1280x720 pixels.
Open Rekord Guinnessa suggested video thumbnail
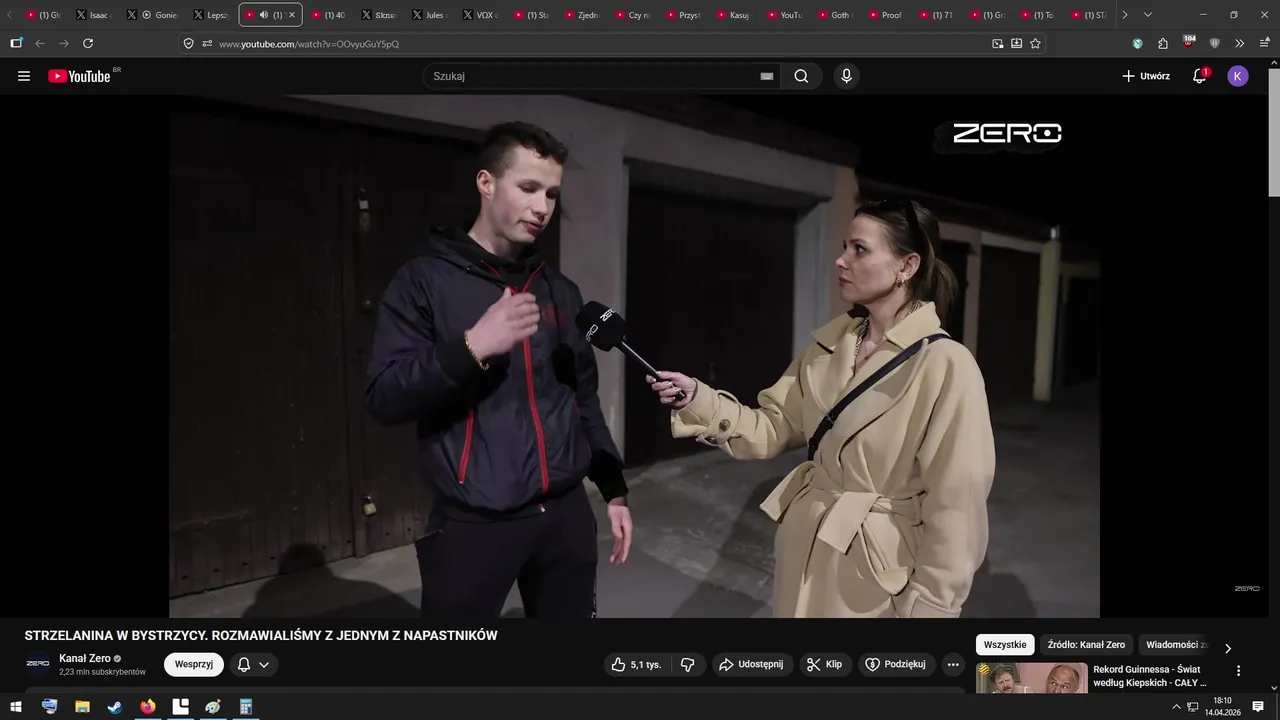coord(1031,678)
